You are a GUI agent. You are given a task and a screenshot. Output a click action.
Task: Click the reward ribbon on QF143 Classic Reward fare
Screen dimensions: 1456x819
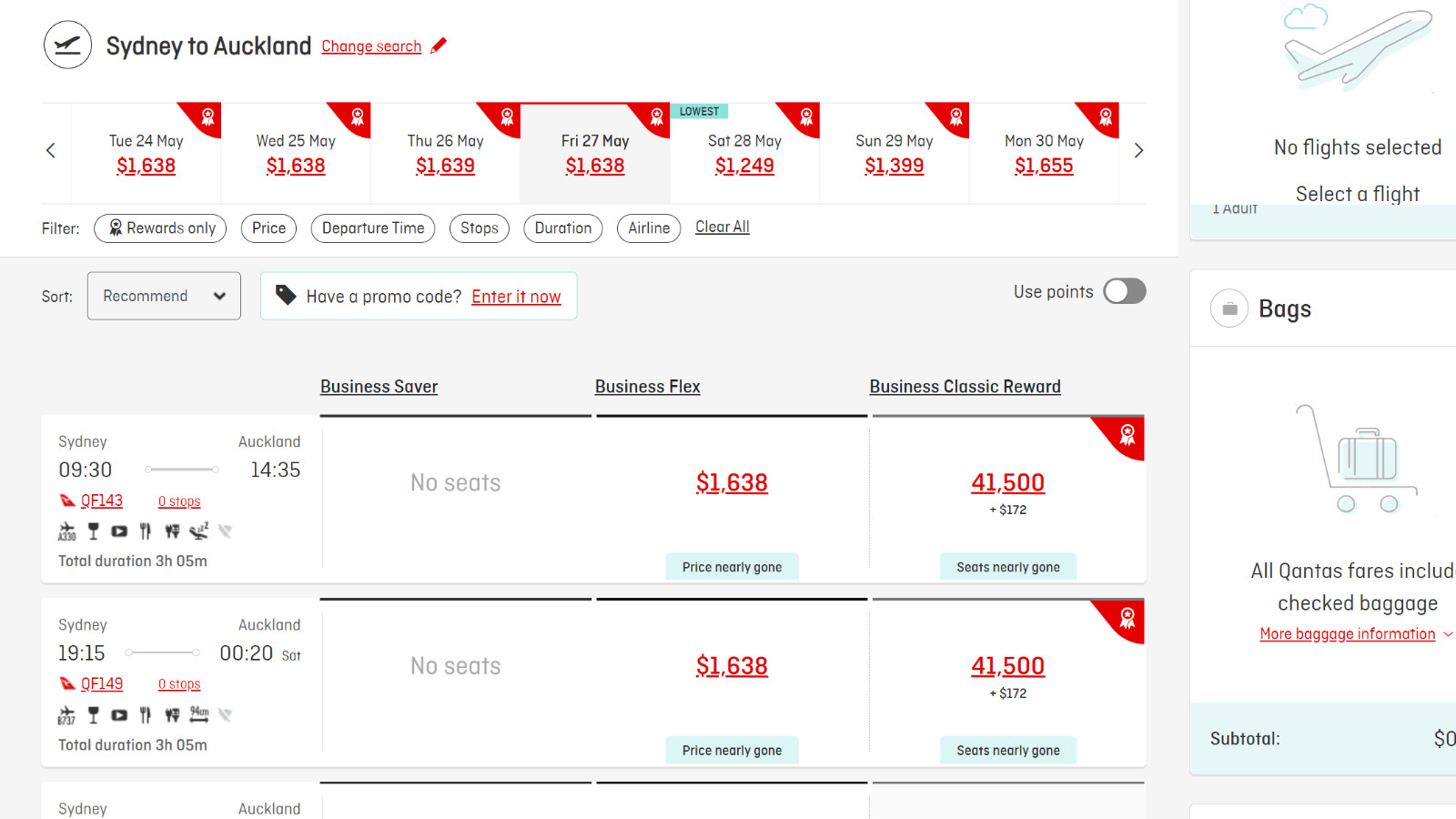point(1127,435)
